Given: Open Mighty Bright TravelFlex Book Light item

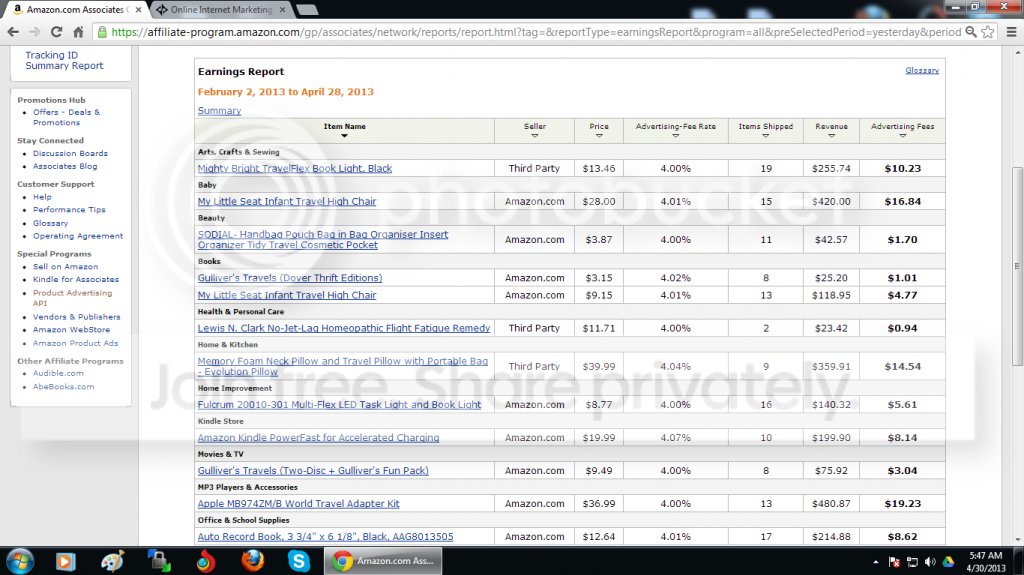Looking at the screenshot, I should click(x=295, y=168).
